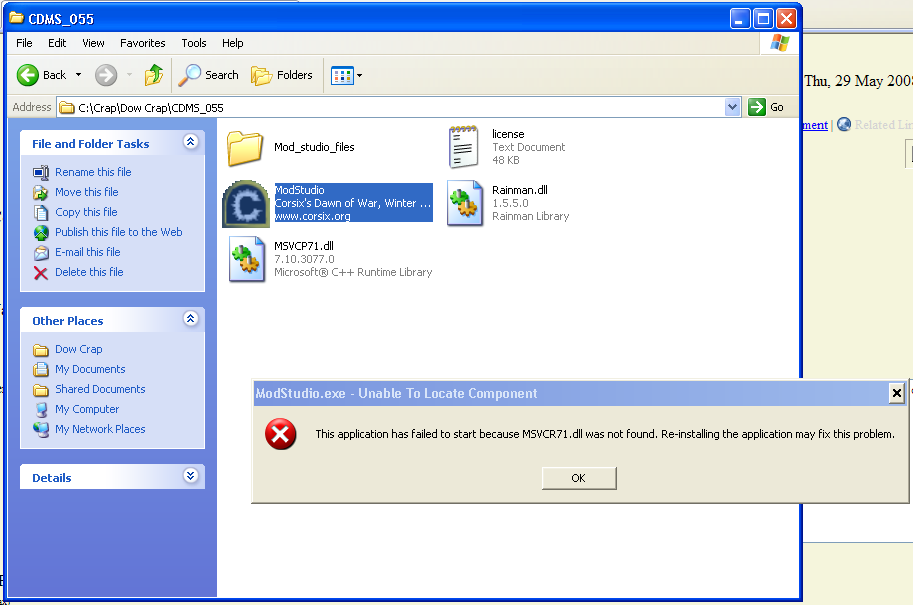This screenshot has height=605, width=913.
Task: Click the Copy this file icon
Action: coord(41,213)
